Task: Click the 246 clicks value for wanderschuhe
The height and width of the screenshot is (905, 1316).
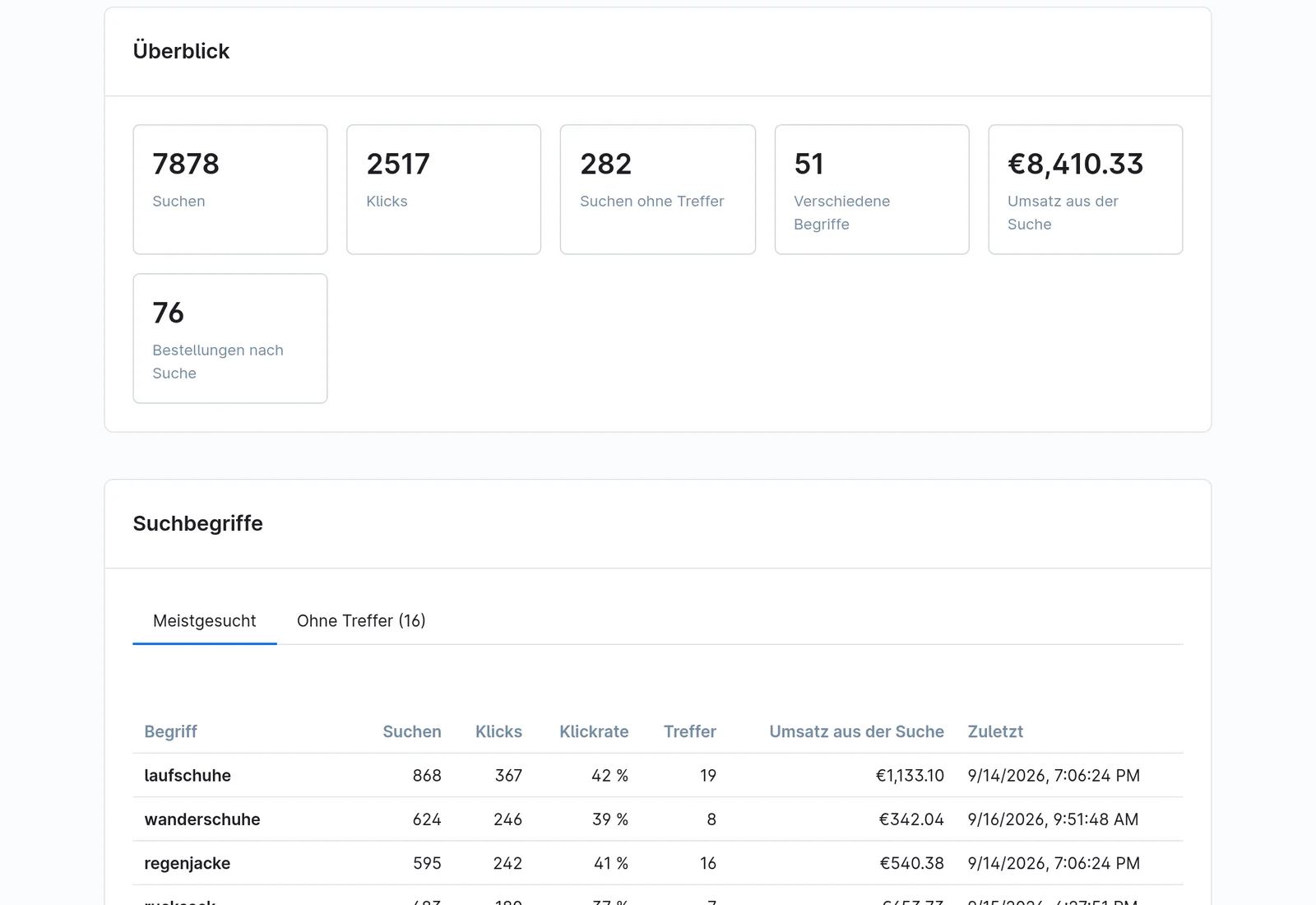Action: [508, 819]
